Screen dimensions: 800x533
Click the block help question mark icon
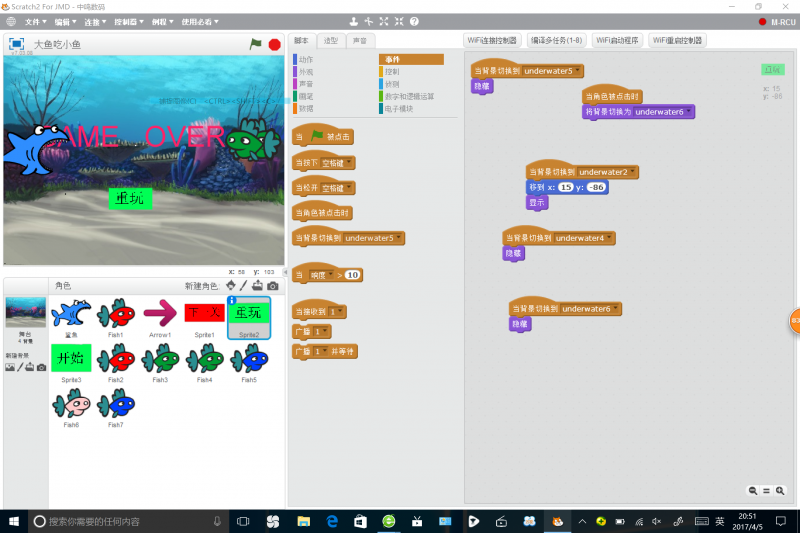(414, 21)
